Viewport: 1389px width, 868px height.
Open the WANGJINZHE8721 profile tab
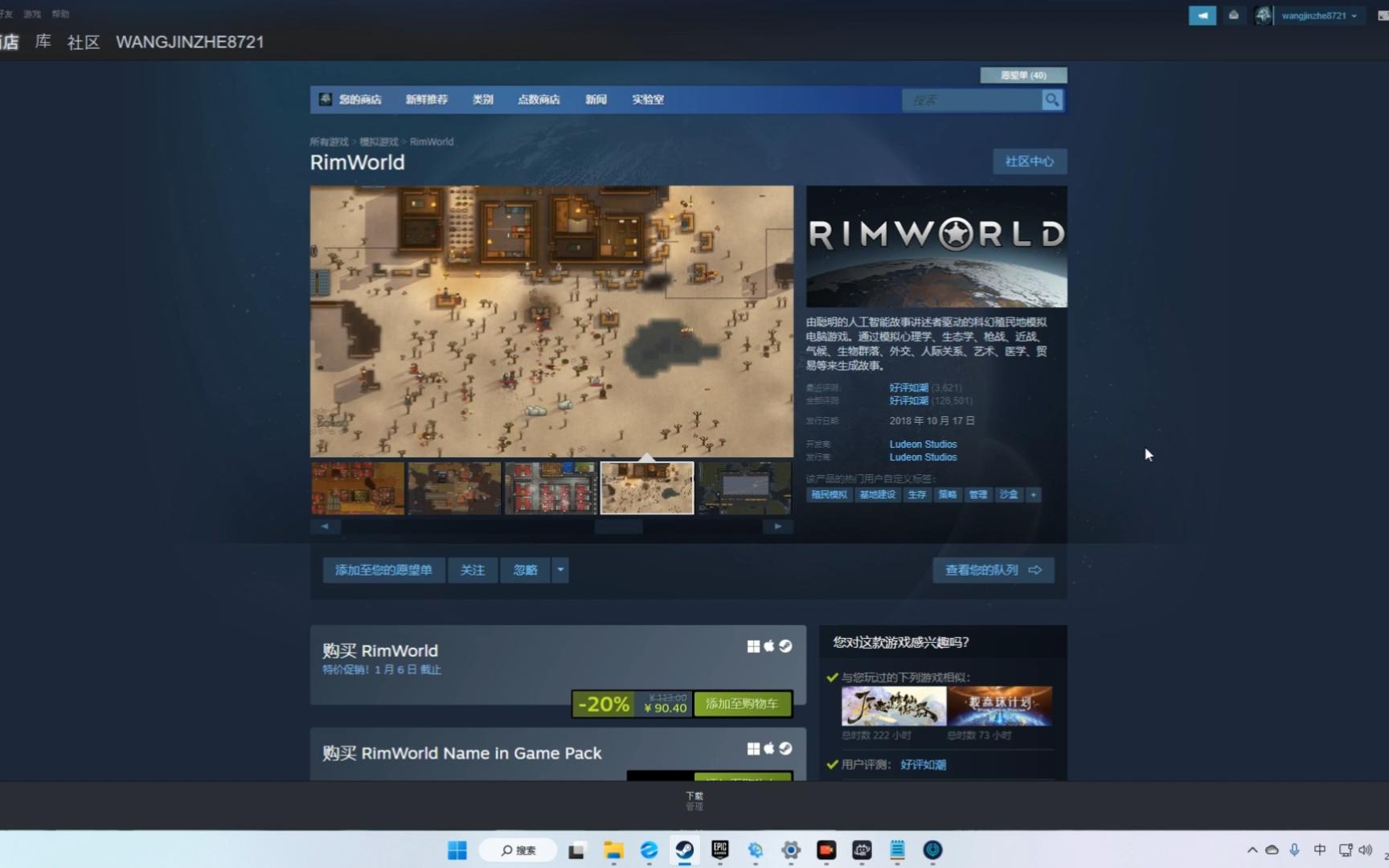coord(190,42)
